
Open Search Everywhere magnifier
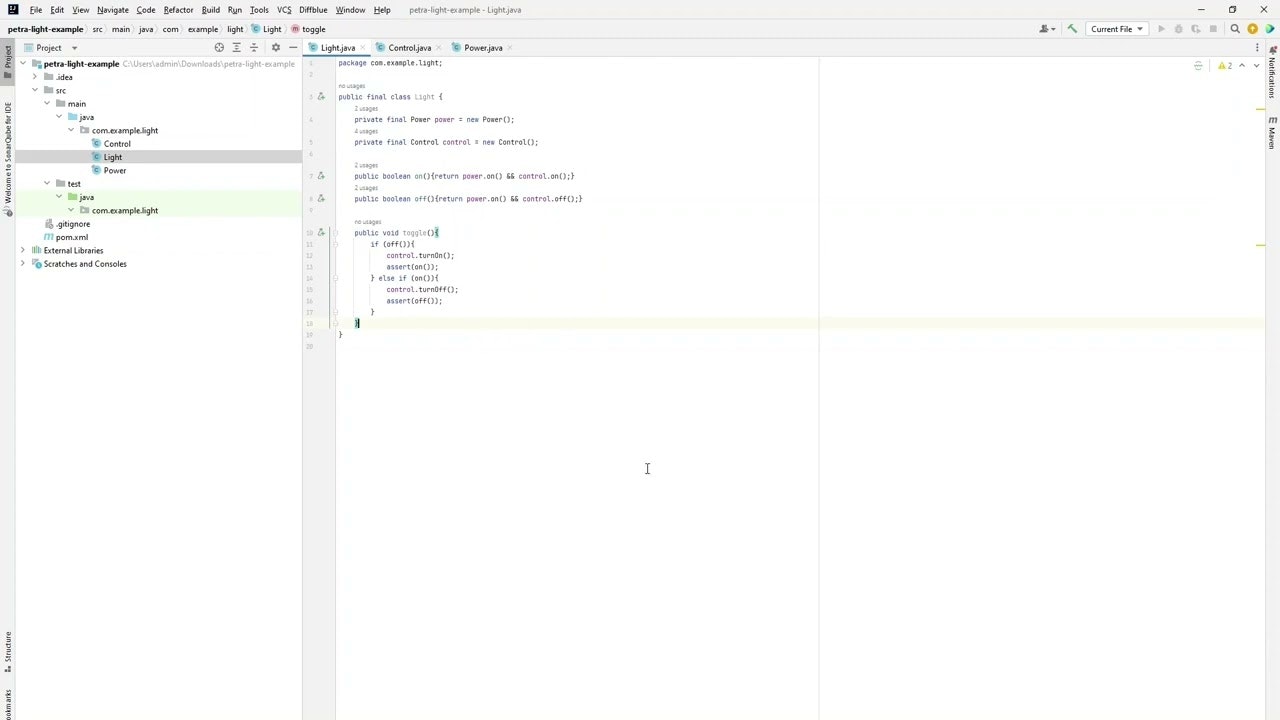coord(1235,29)
